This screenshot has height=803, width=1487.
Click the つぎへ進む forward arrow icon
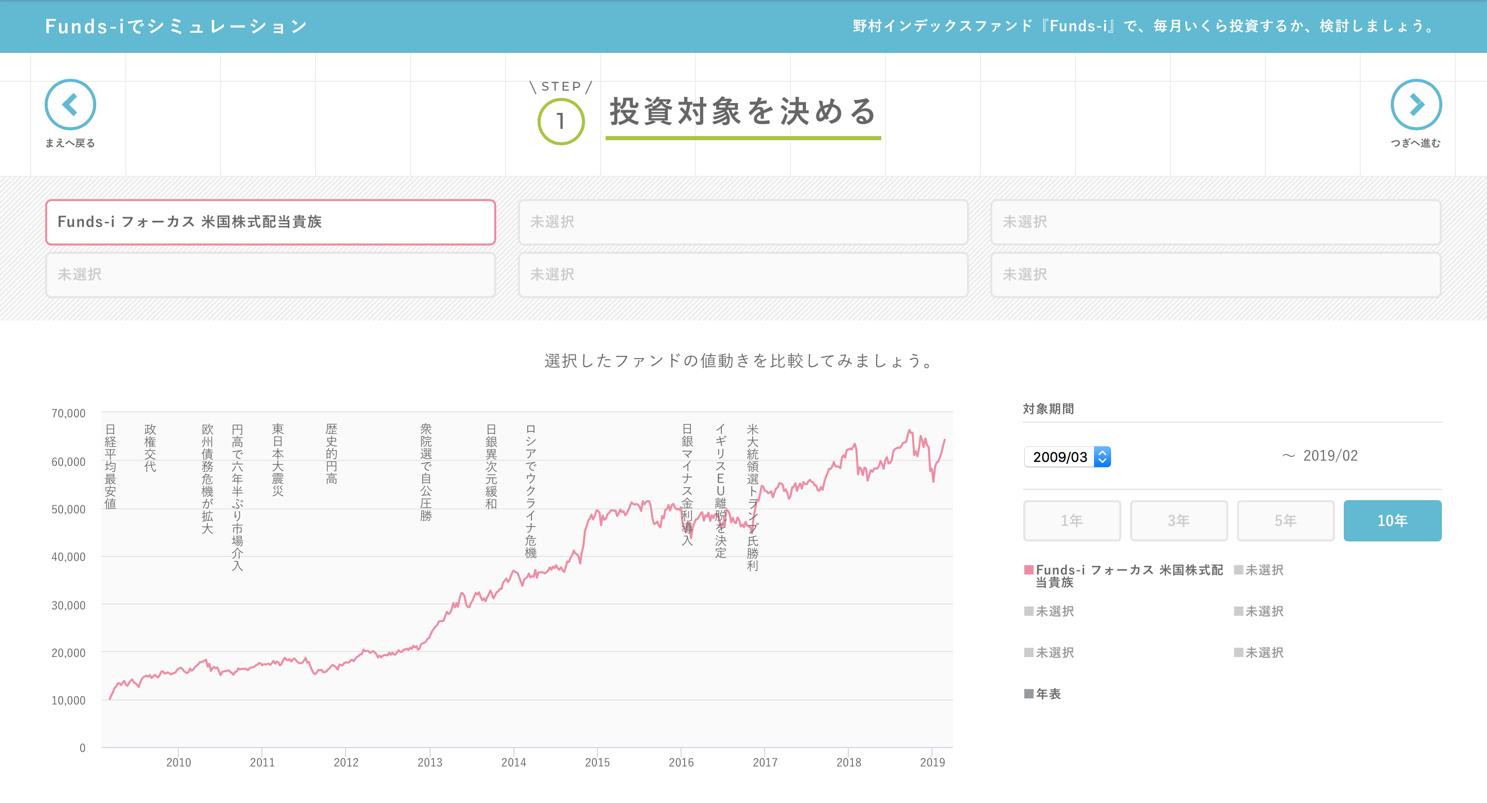coord(1416,104)
